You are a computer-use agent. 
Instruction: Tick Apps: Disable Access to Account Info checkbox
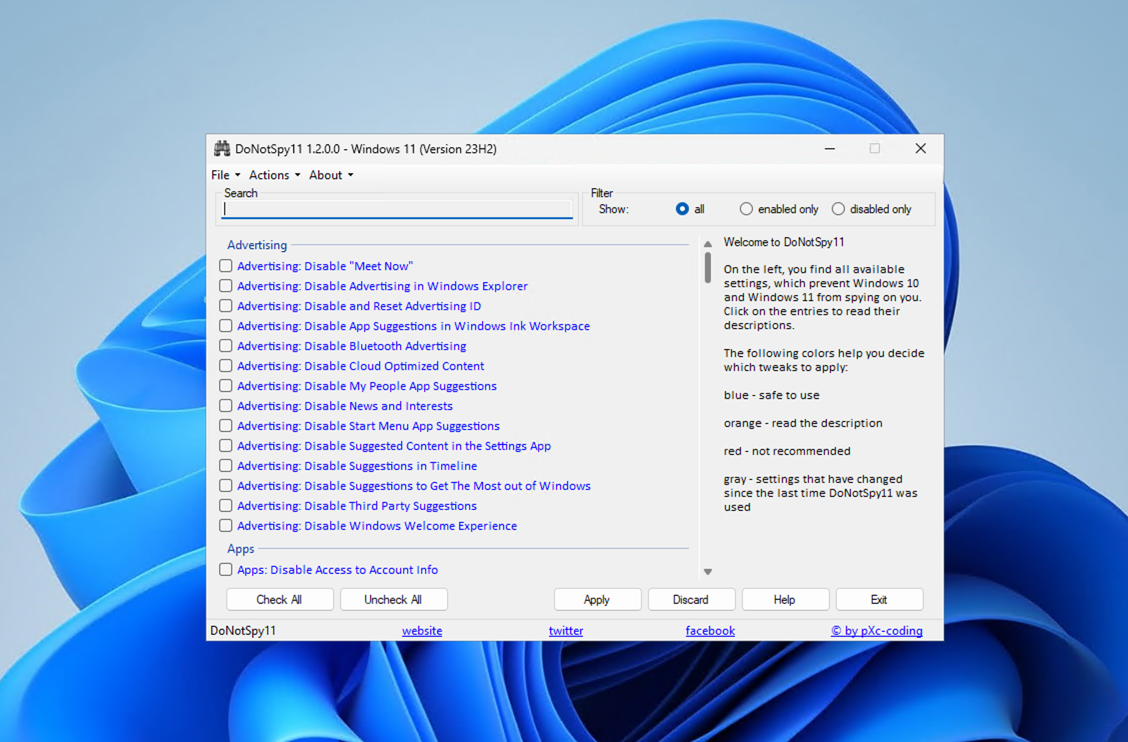point(226,569)
